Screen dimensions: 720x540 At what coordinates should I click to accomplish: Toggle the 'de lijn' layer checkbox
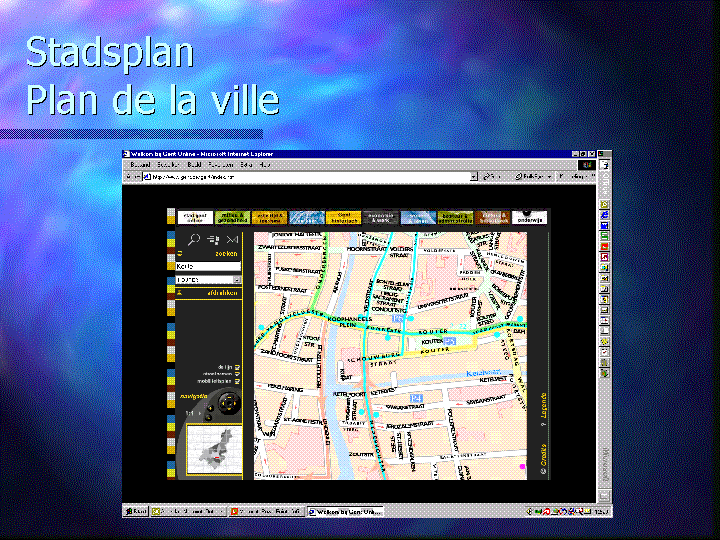pos(236,366)
